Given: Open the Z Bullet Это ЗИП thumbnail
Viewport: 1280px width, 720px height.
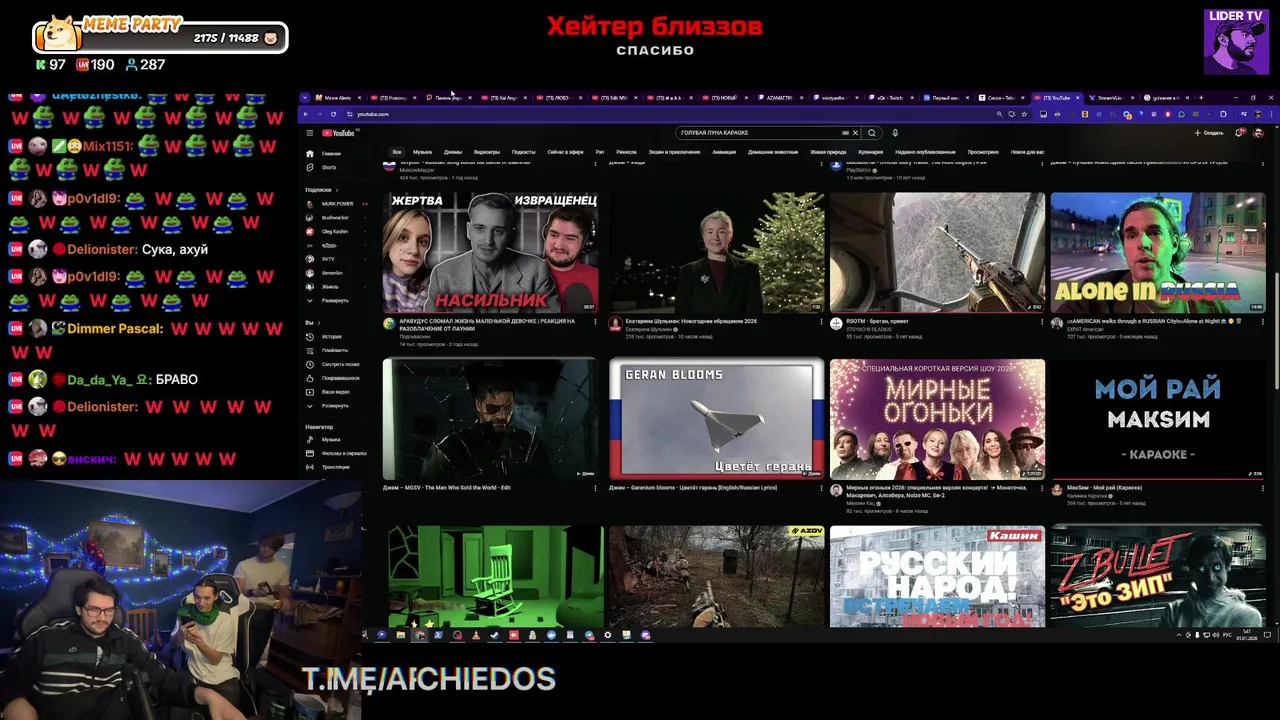Looking at the screenshot, I should 1157,576.
